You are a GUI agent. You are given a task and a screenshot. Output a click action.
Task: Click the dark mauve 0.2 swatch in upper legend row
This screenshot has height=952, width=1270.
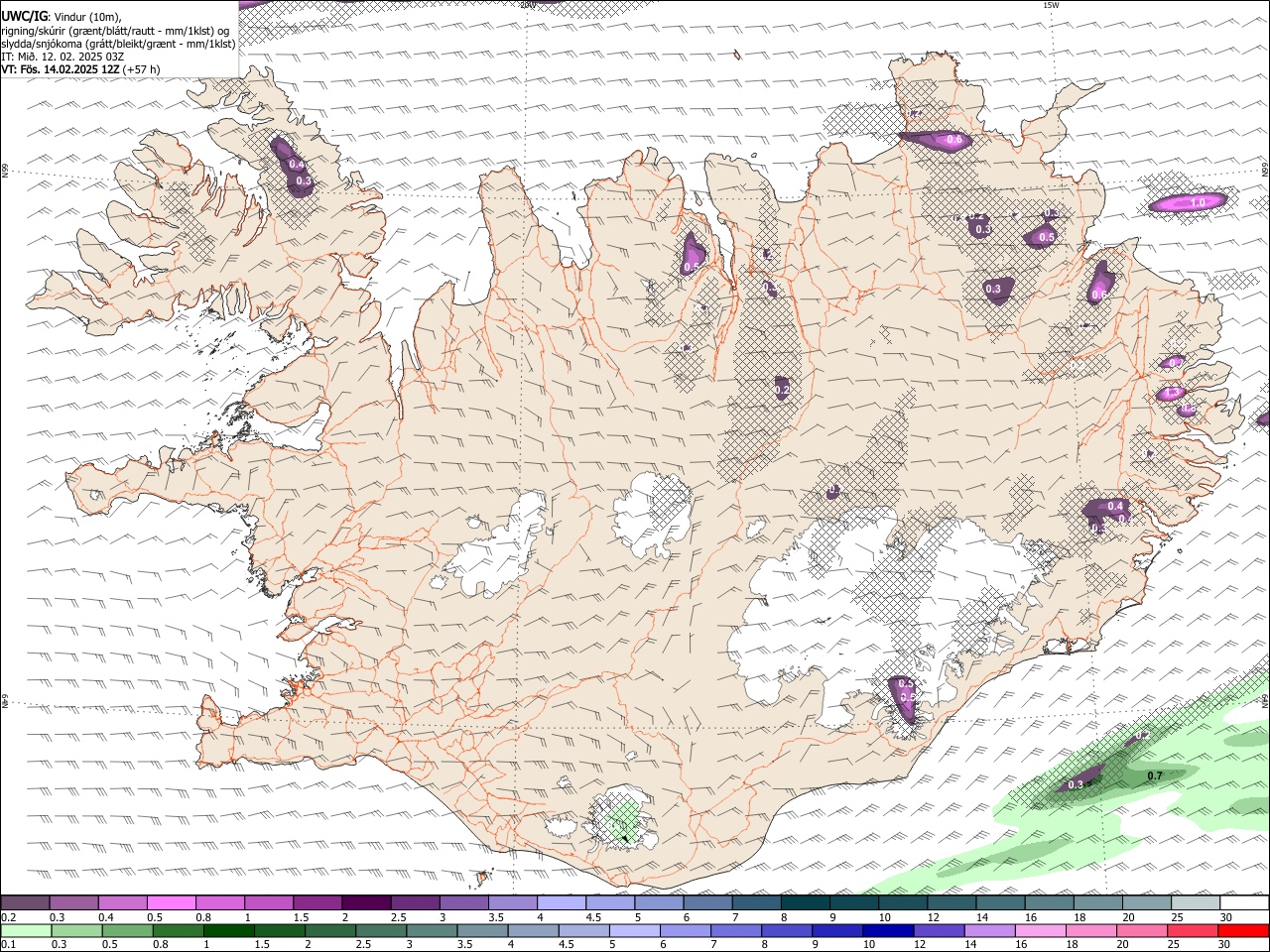pos(25,903)
